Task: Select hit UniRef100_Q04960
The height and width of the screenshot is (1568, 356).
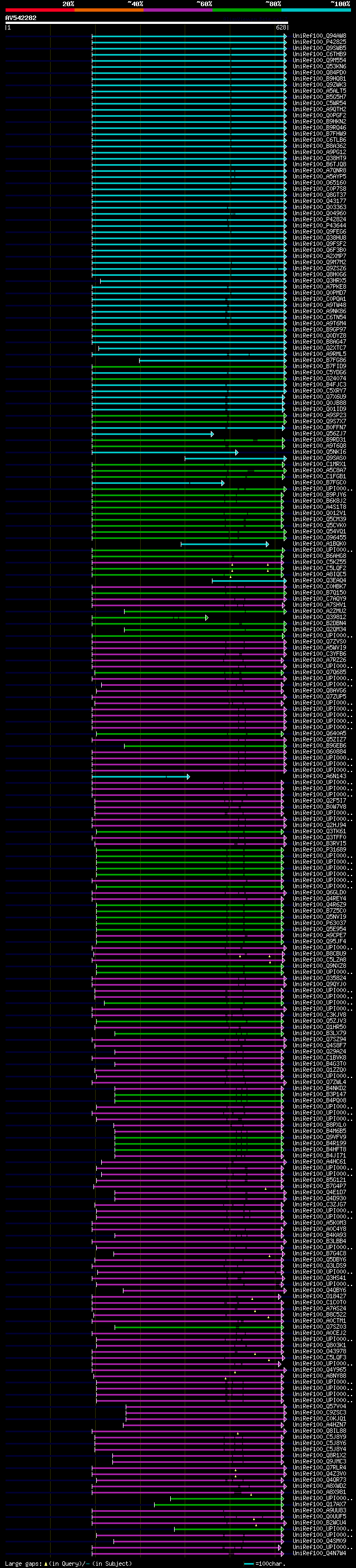Action: [319, 213]
